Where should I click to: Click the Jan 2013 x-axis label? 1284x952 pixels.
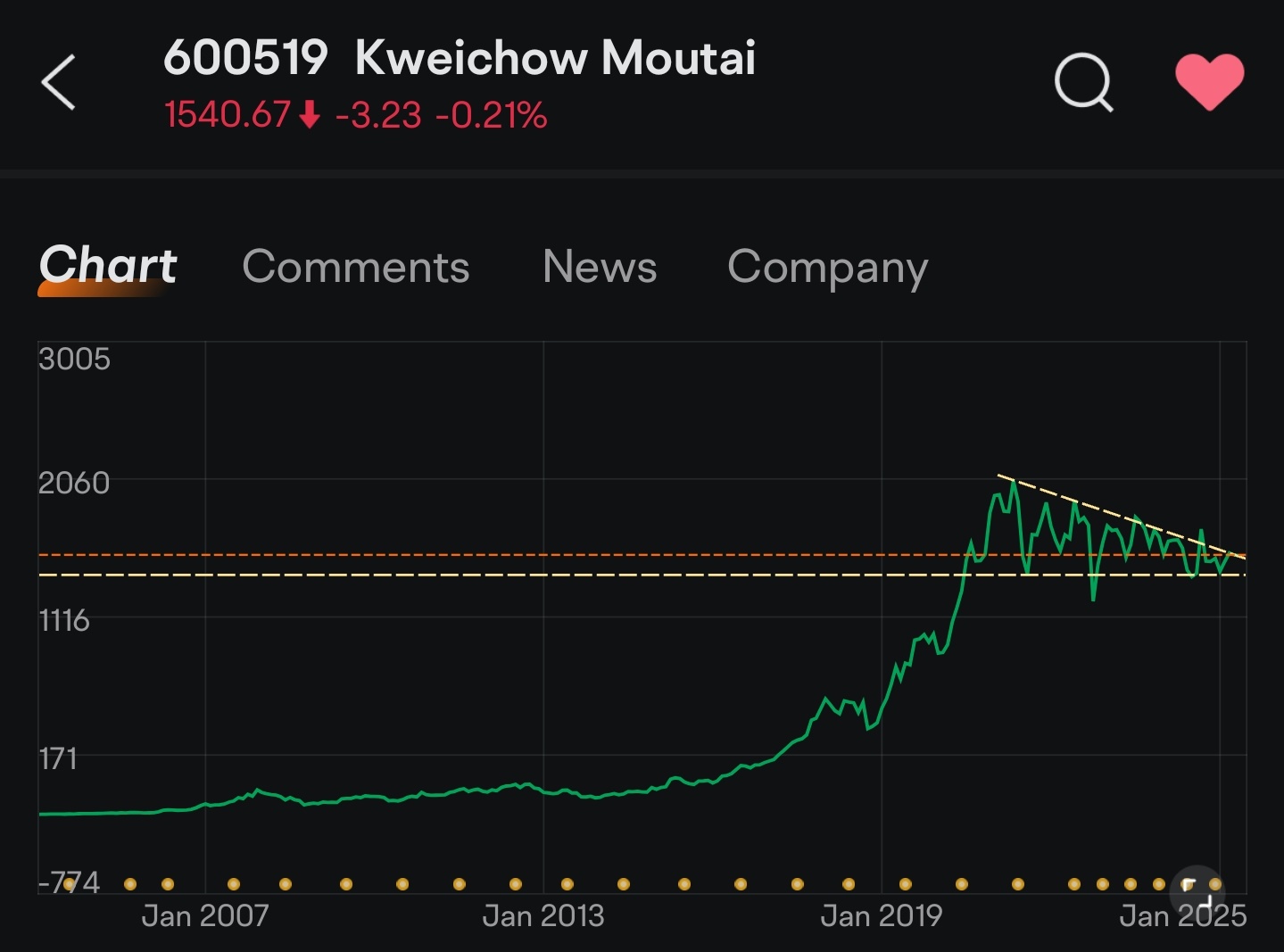[x=543, y=916]
